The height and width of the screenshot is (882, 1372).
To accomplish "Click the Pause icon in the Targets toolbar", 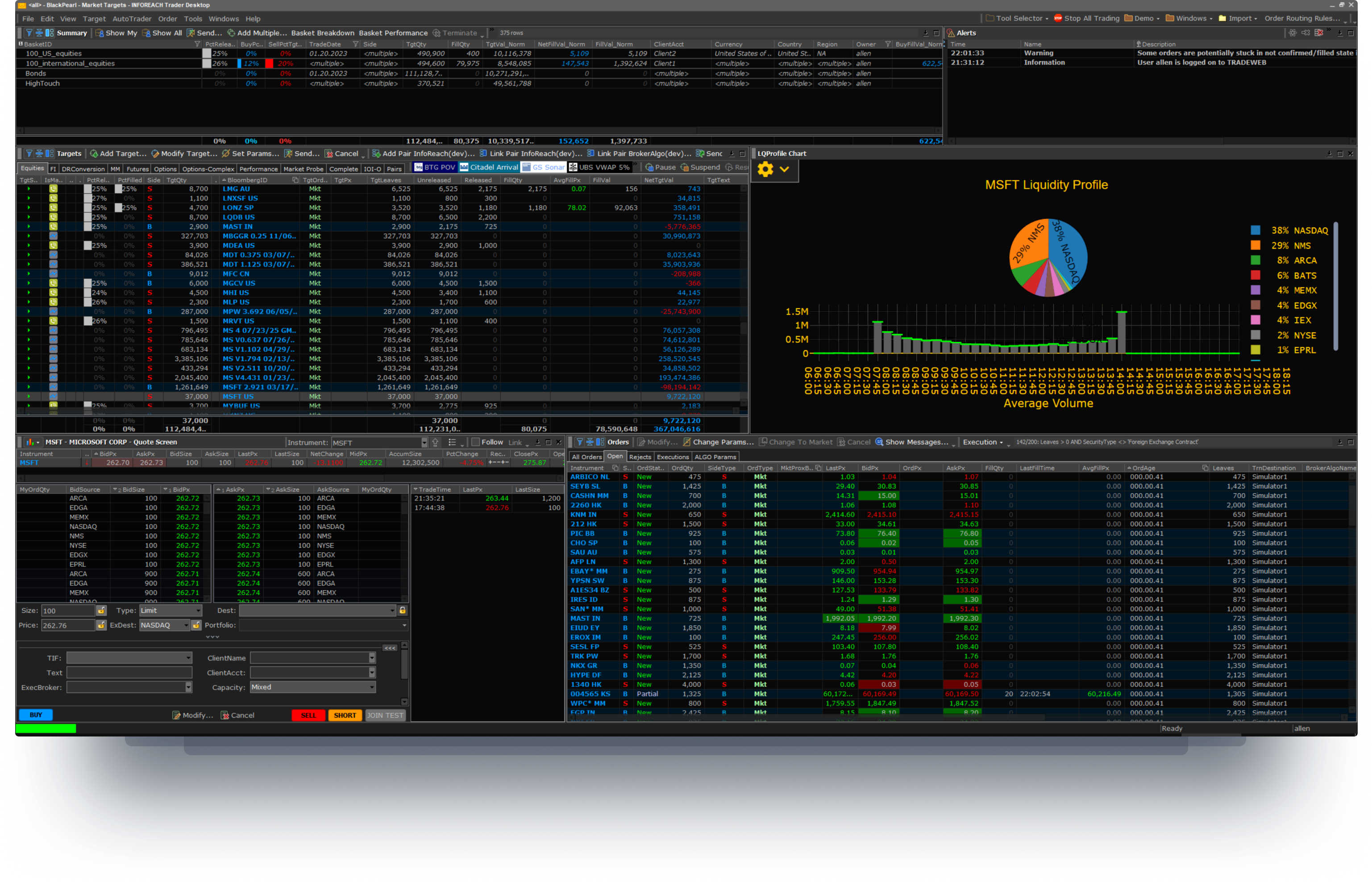I will (650, 166).
